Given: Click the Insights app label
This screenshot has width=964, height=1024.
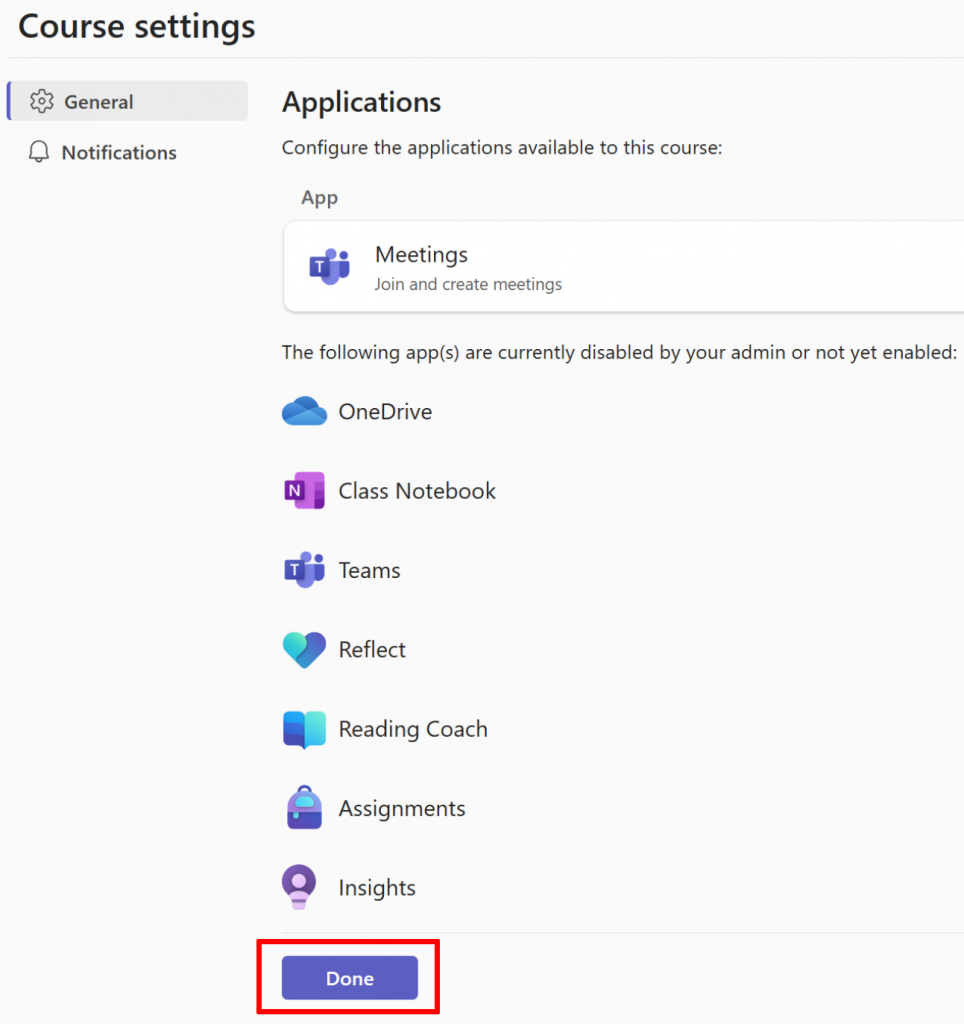Looking at the screenshot, I should (x=377, y=888).
